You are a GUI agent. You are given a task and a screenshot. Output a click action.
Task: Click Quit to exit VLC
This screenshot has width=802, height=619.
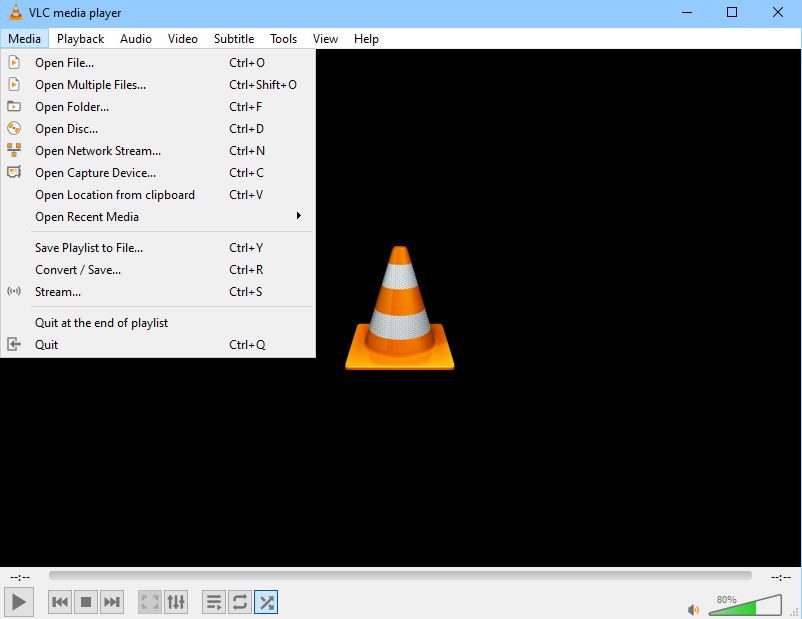[x=47, y=345]
